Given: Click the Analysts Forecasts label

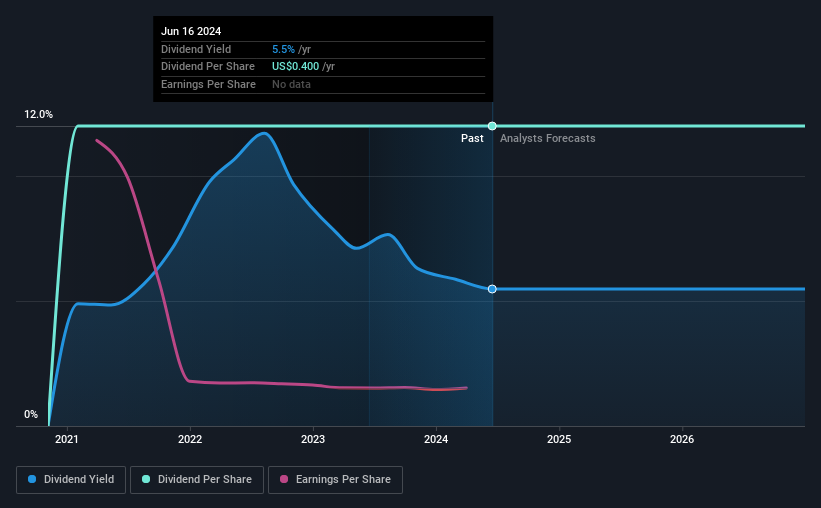Looking at the screenshot, I should pos(548,138).
